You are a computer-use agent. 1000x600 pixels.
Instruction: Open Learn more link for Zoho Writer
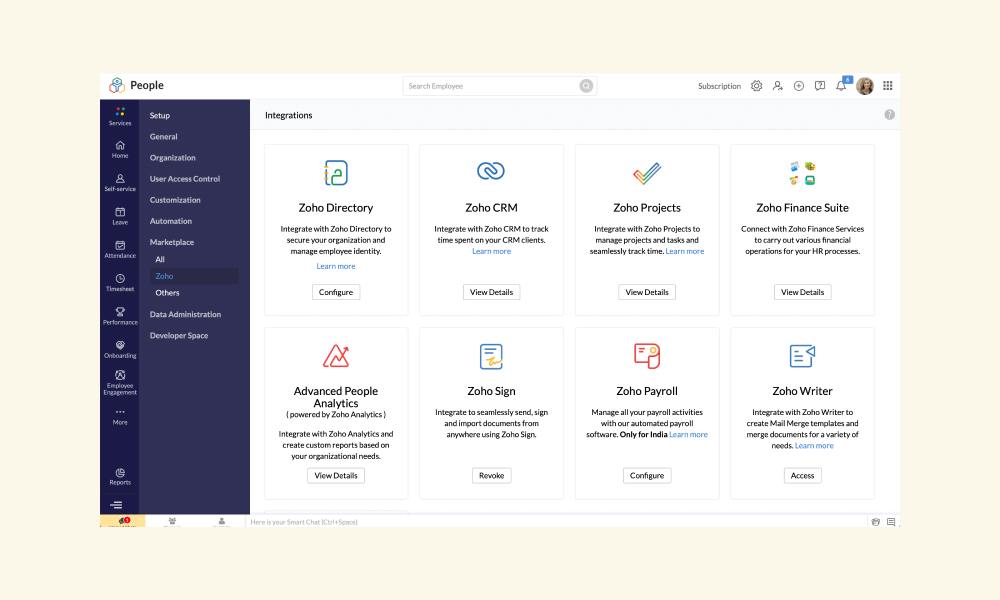[x=814, y=446]
